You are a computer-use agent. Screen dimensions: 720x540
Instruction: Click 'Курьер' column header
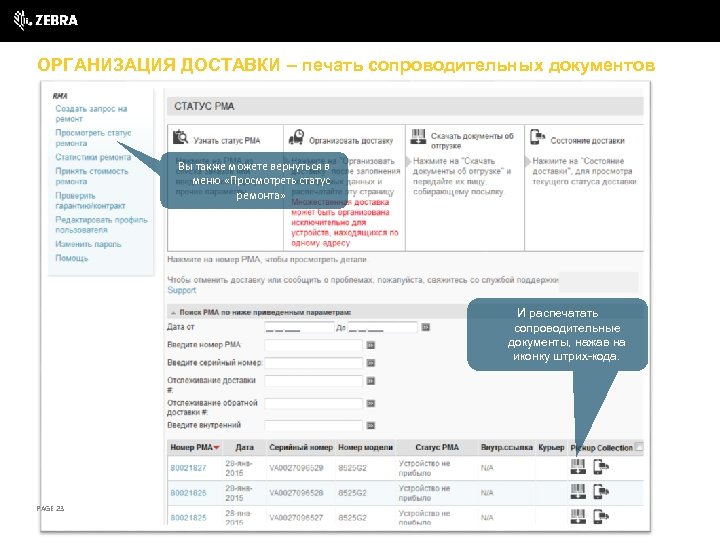551,447
